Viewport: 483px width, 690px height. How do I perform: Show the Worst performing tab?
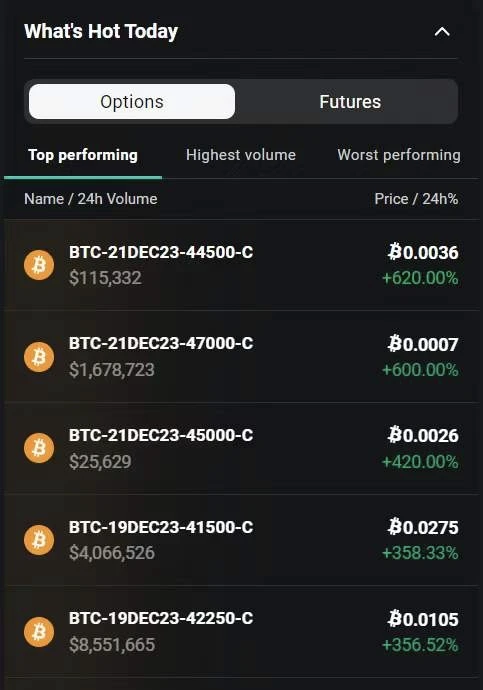pyautogui.click(x=399, y=155)
